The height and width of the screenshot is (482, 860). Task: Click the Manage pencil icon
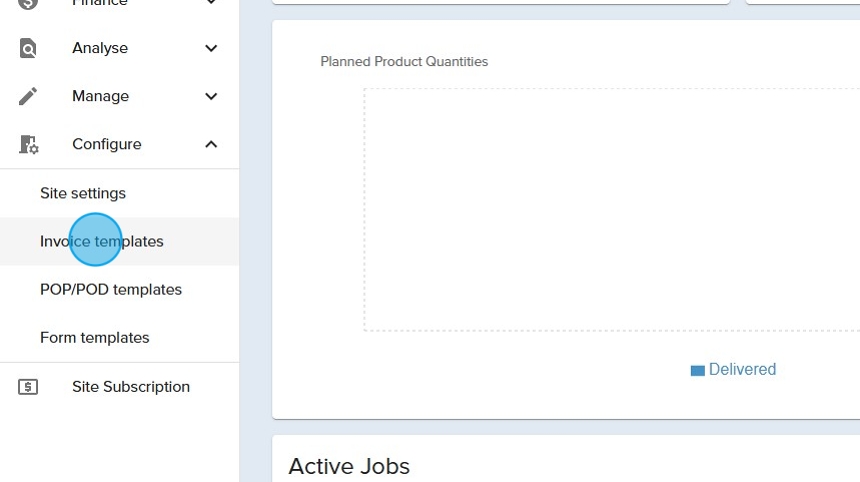[28, 96]
